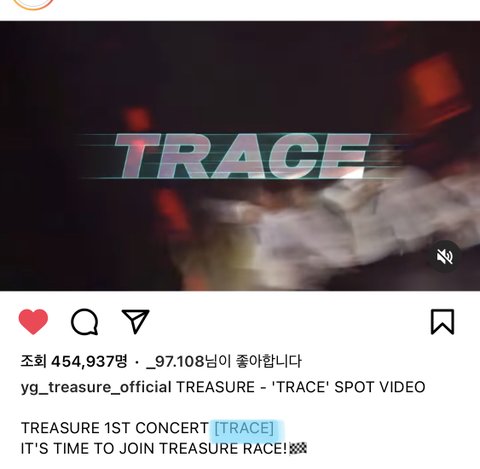Open the _97.108 user profile

pos(175,361)
